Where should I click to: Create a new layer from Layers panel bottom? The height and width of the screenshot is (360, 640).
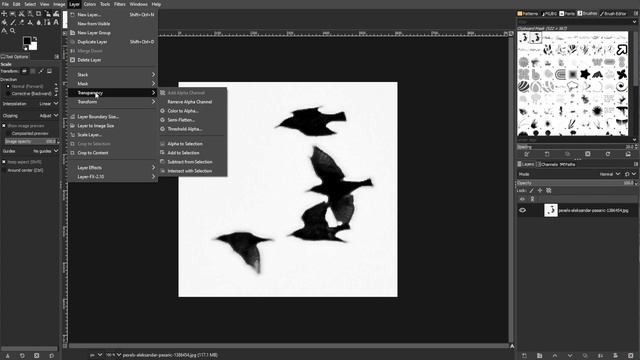(x=524, y=356)
